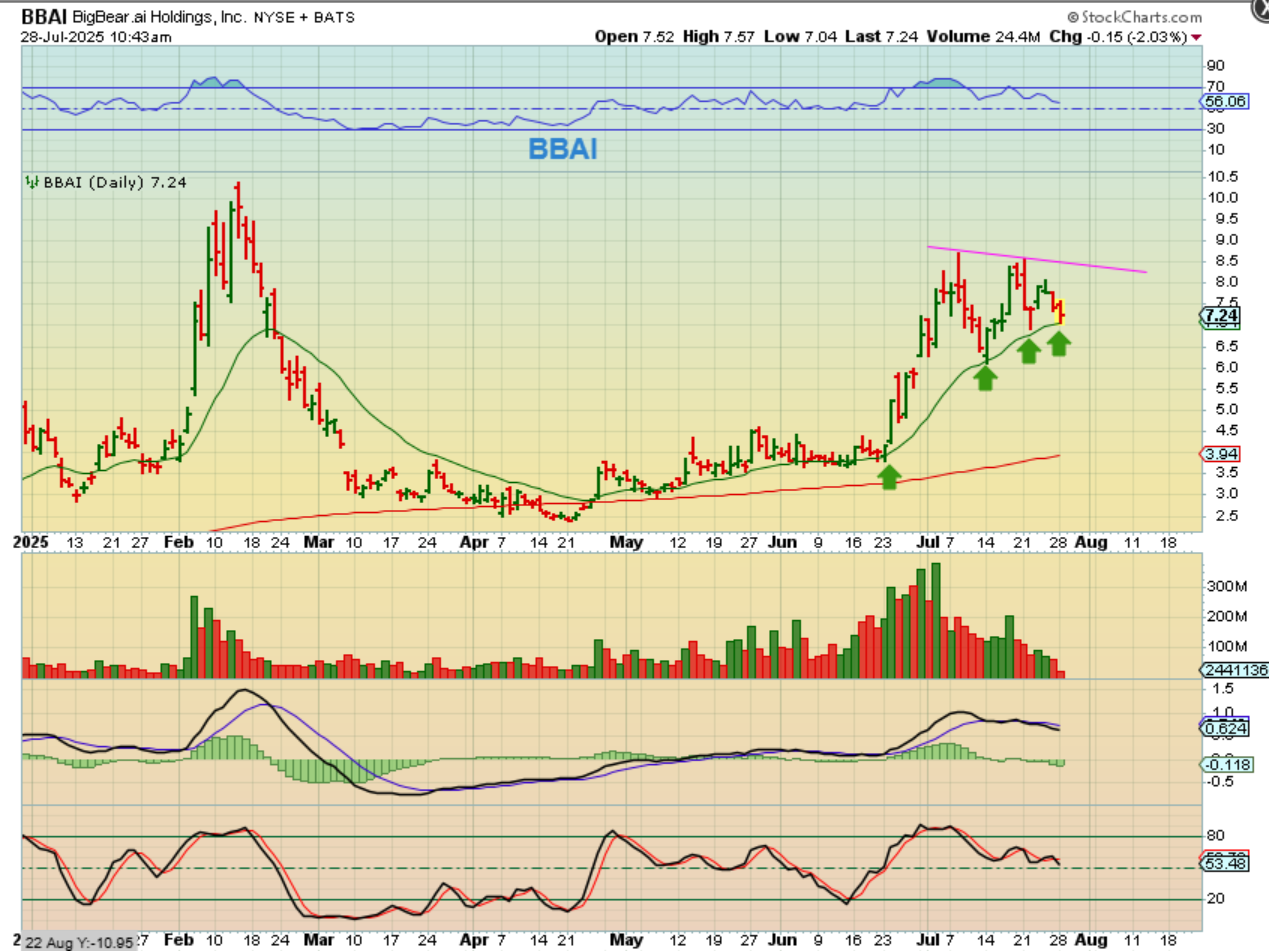Click the Chg -0.15 (-2.03%) value
Screen dimensions: 1269x951
point(1118,37)
